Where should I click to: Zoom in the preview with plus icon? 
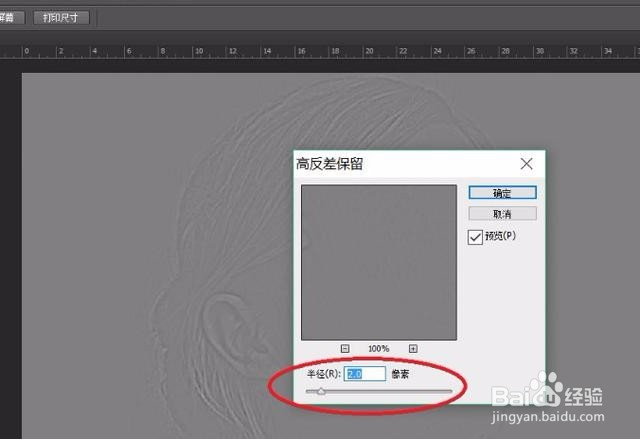tap(413, 348)
